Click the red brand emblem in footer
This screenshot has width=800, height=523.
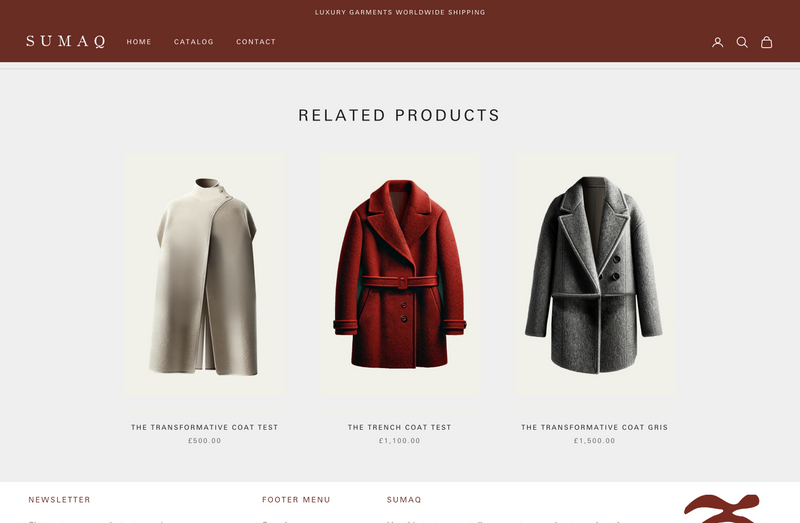(x=721, y=508)
